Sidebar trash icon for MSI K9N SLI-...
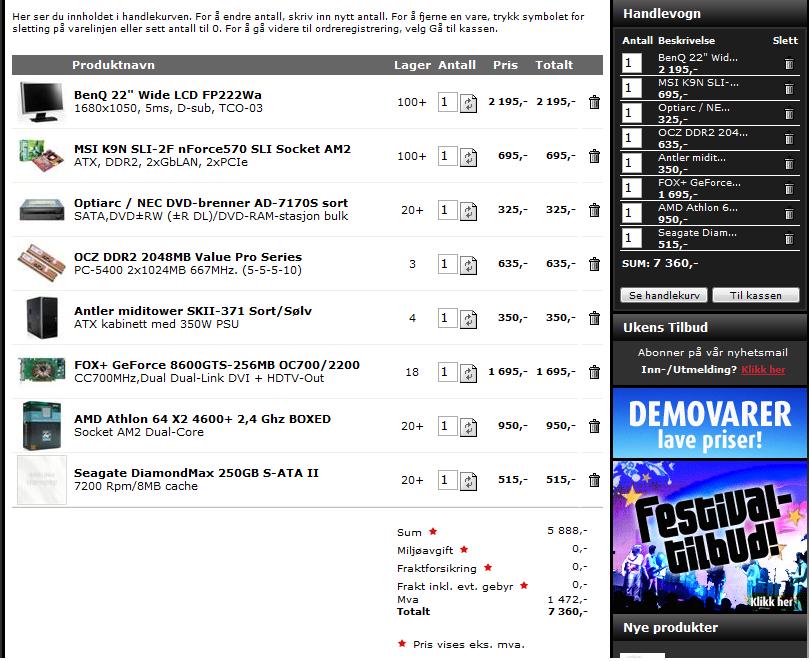 coord(789,89)
